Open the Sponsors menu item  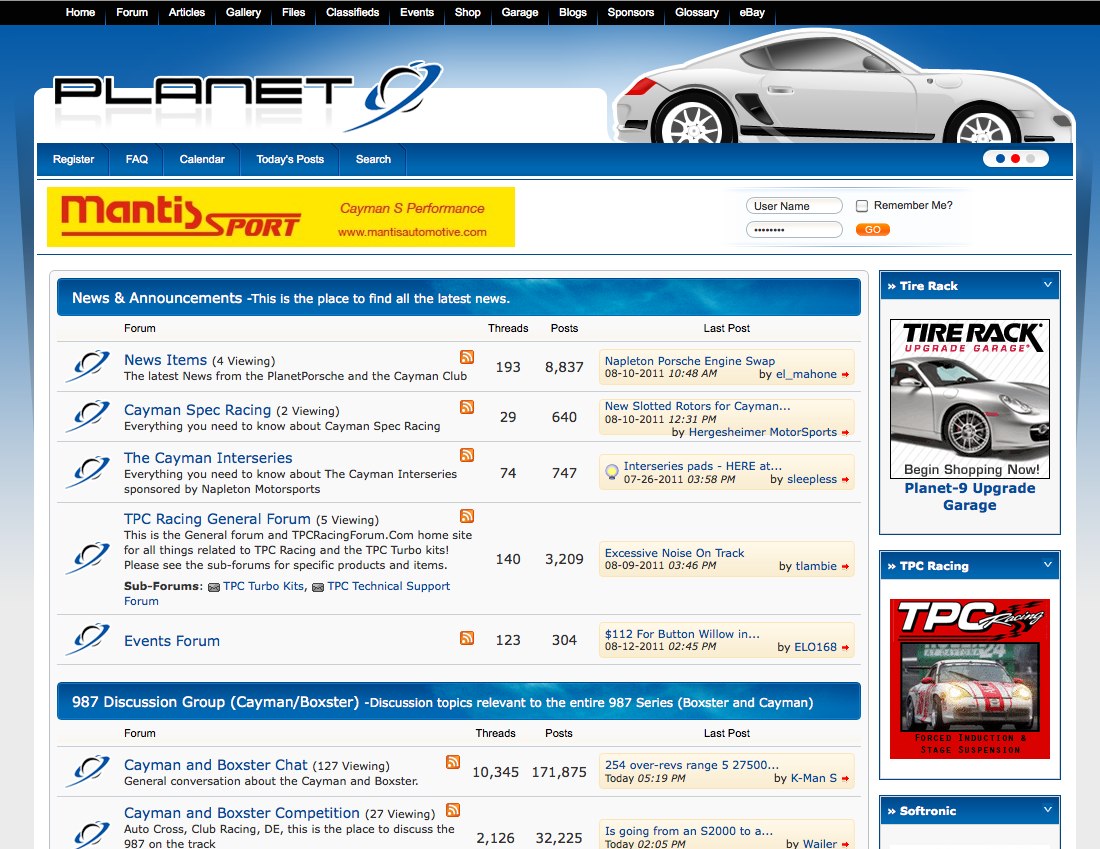coord(631,13)
